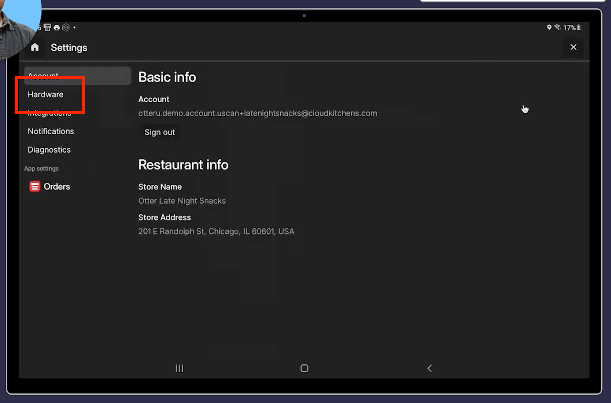This screenshot has height=403, width=611.
Task: Close the Settings screen with X
Action: tap(573, 47)
